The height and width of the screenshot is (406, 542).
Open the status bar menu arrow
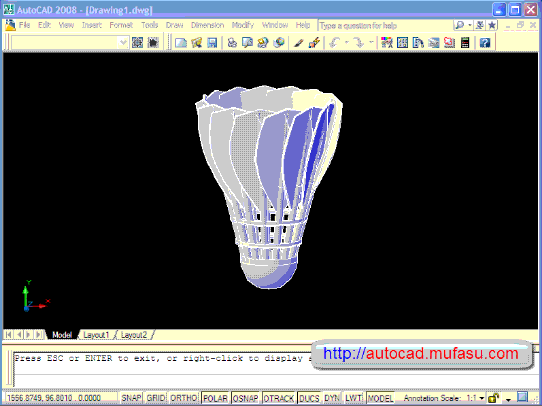pyautogui.click(x=508, y=399)
